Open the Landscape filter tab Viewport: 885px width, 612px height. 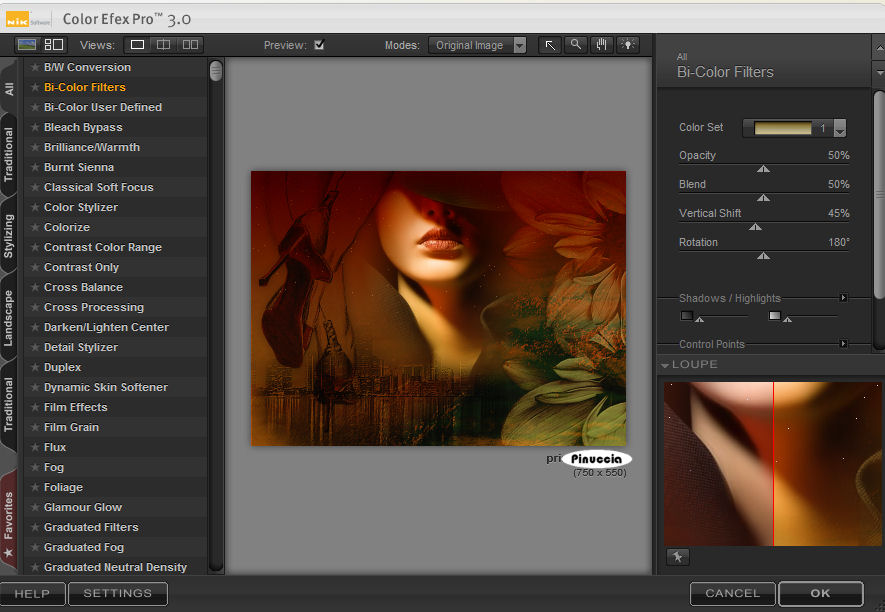[9, 318]
